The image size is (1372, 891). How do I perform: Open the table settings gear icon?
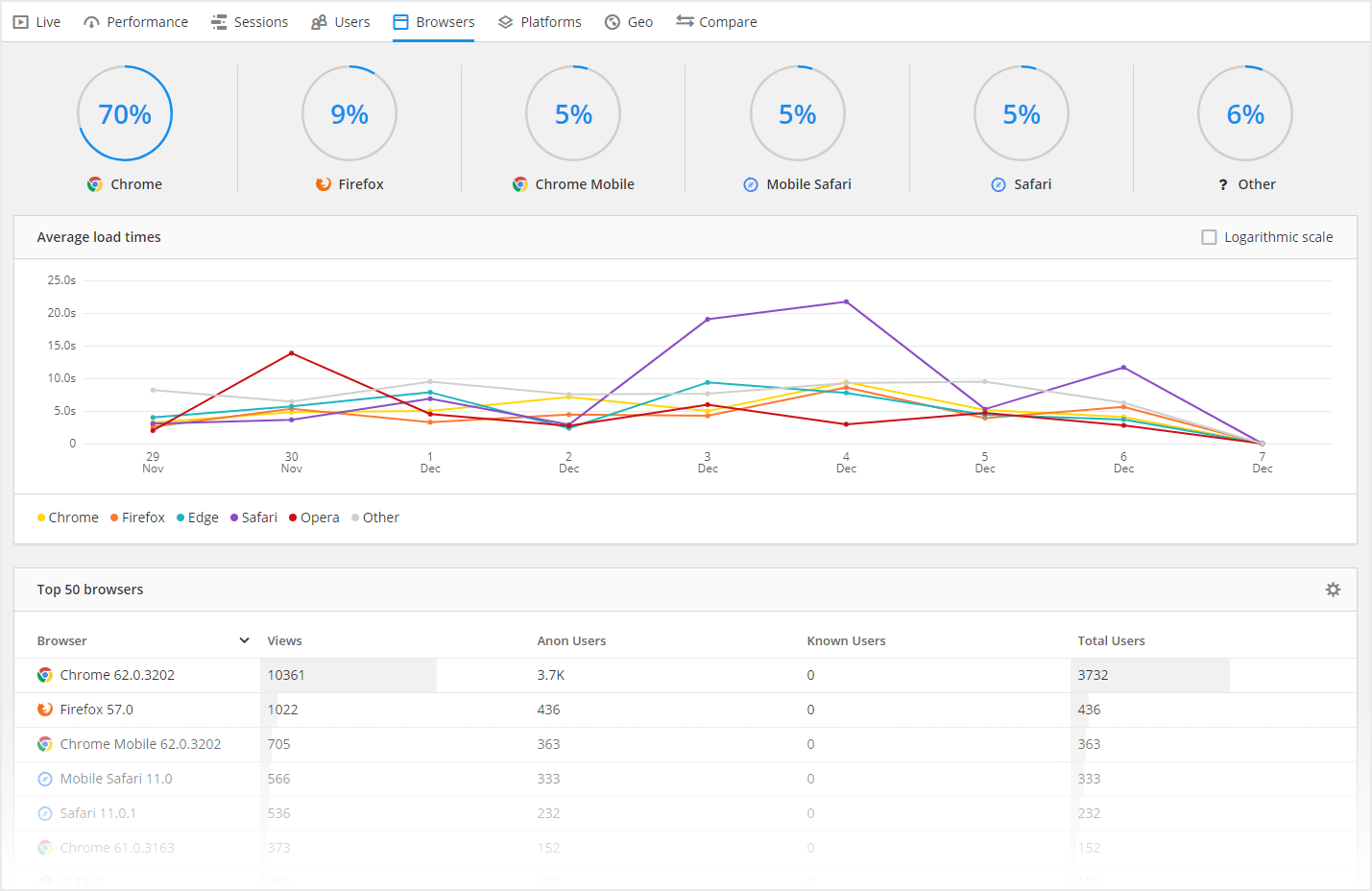click(x=1333, y=590)
